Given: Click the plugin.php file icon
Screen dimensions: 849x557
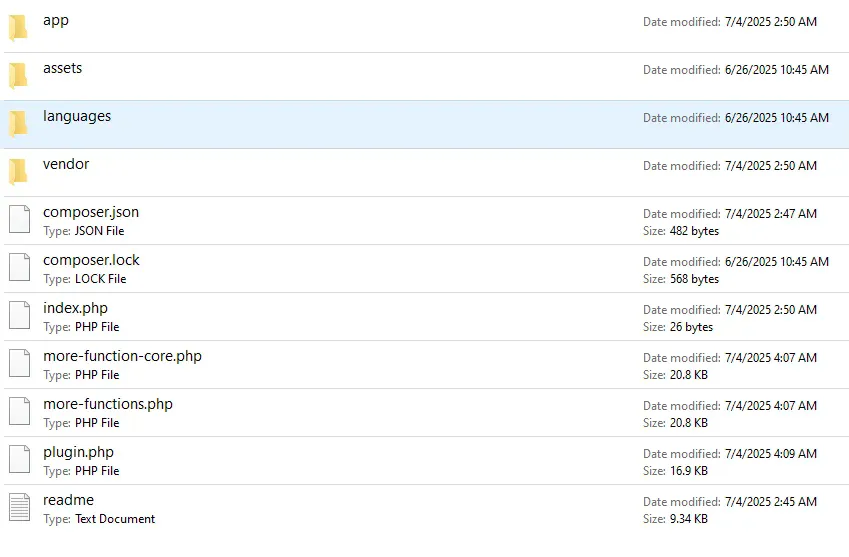Looking at the screenshot, I should (19, 460).
